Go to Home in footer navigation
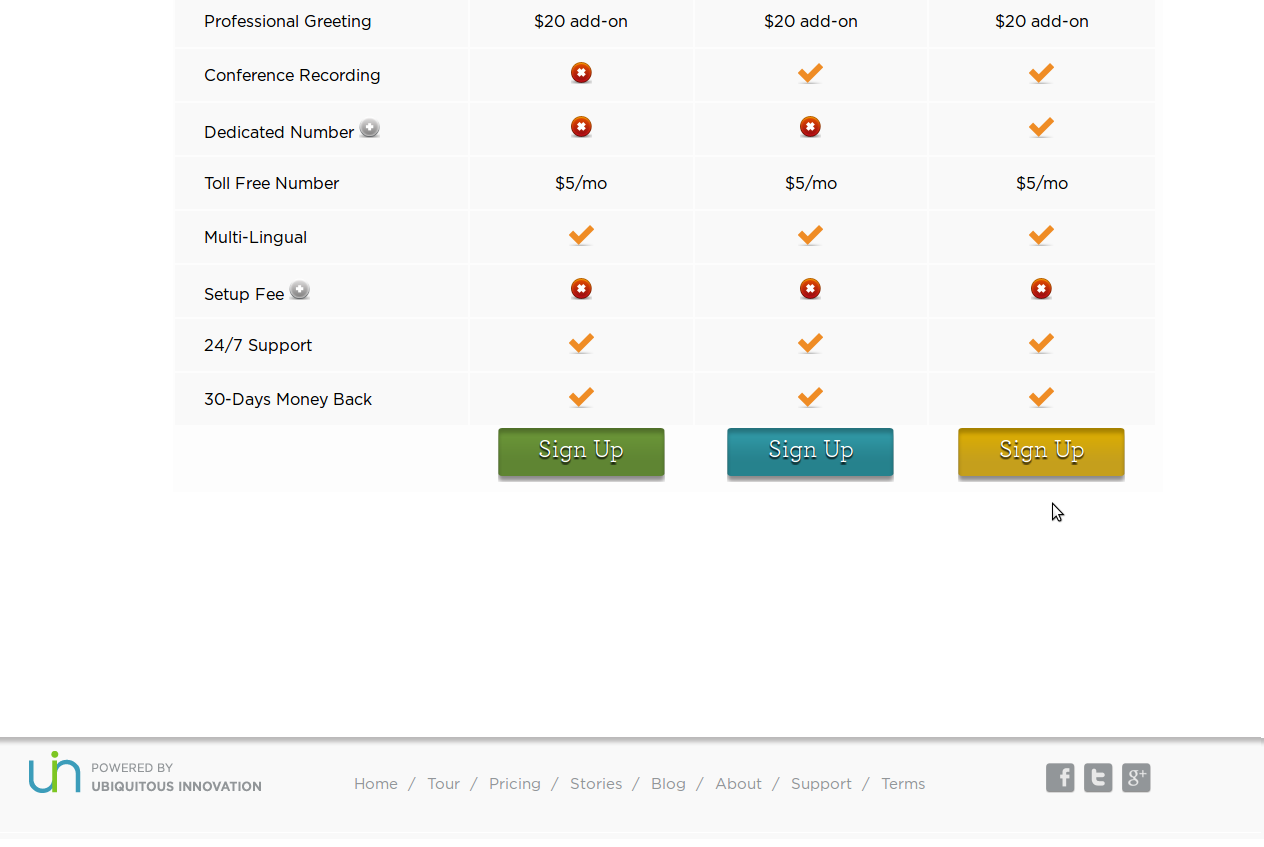The height and width of the screenshot is (847, 1264). point(376,784)
